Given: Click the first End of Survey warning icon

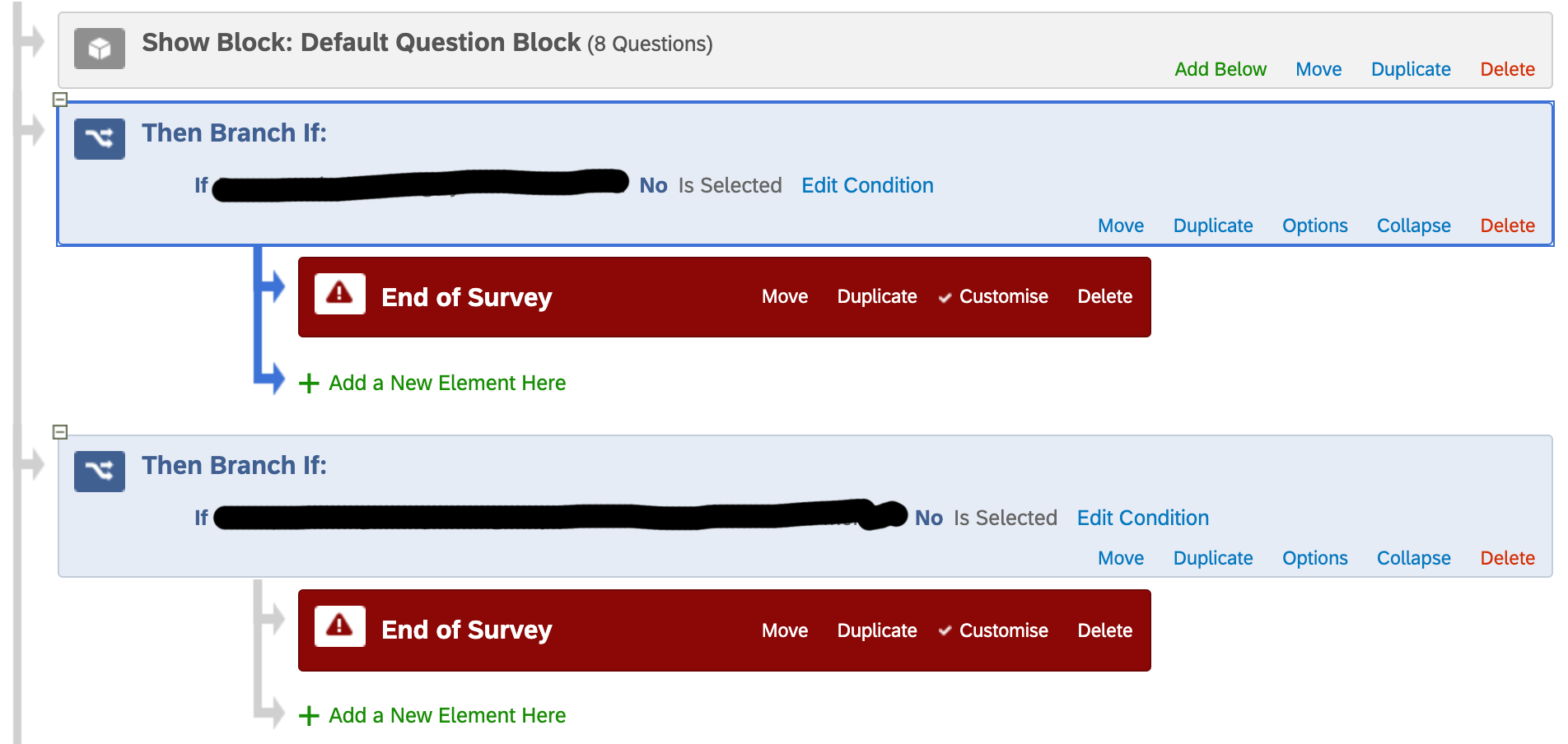Looking at the screenshot, I should point(339,294).
